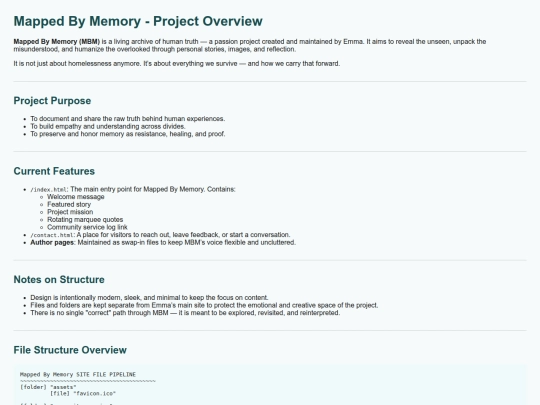The height and width of the screenshot is (405, 540).
Task: Click the bullet 'To preserve and honor memory as resistance'
Action: pos(128,134)
